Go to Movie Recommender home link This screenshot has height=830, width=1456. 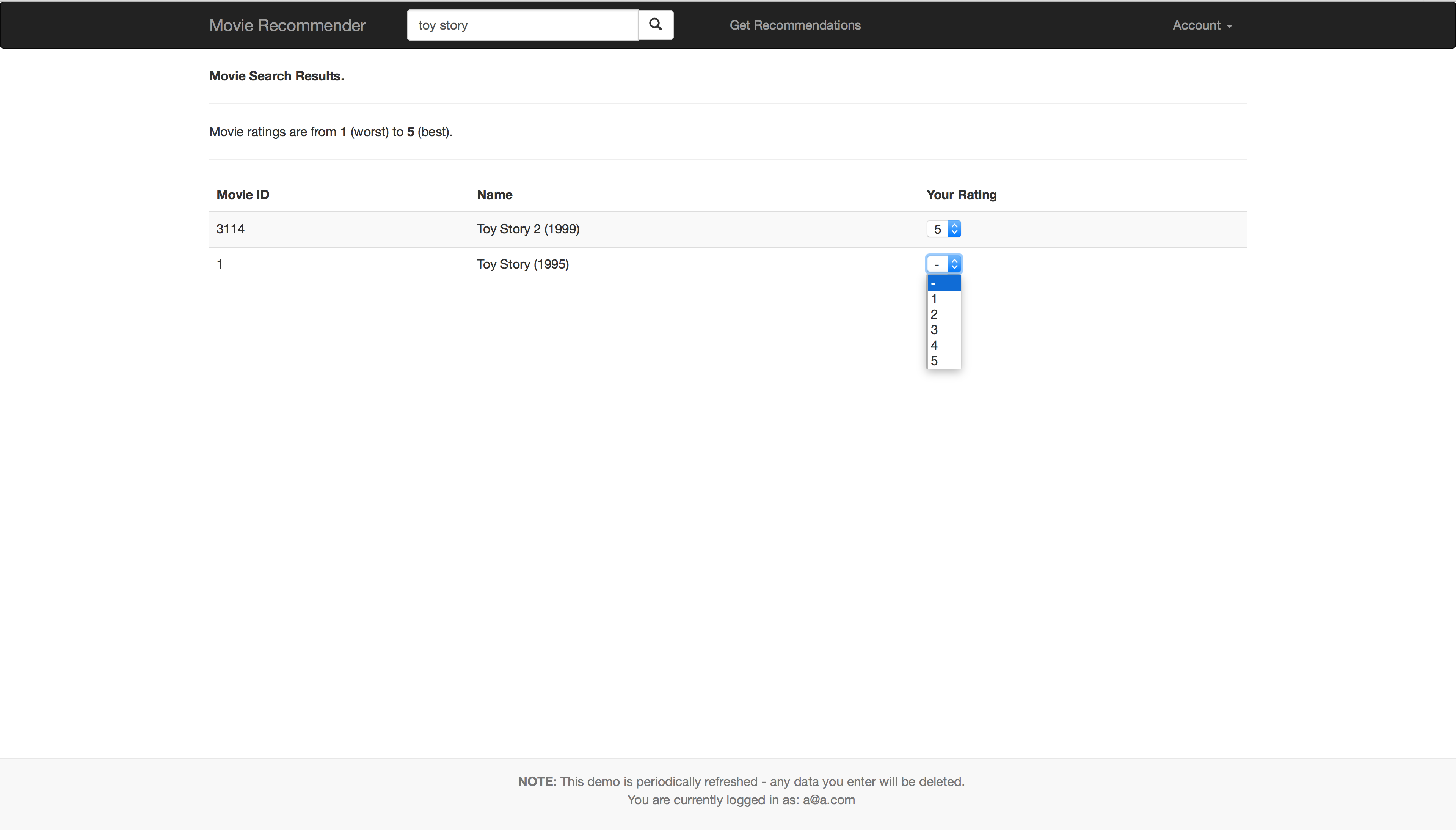pyautogui.click(x=287, y=25)
